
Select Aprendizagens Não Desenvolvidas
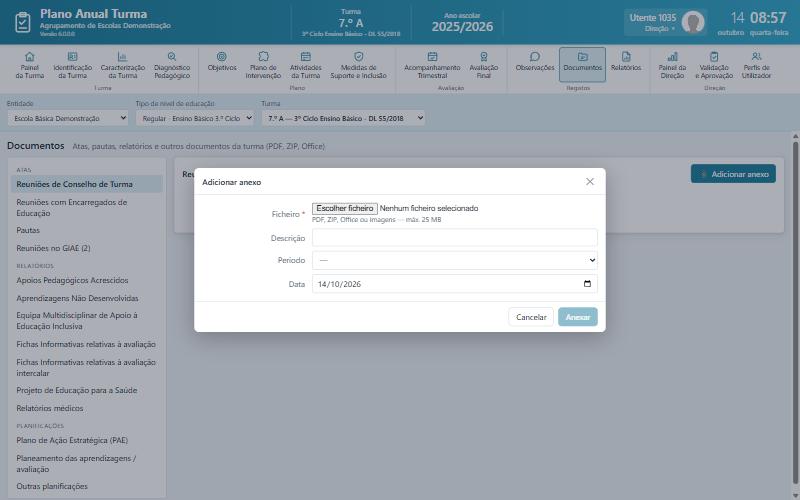pyautogui.click(x=86, y=298)
